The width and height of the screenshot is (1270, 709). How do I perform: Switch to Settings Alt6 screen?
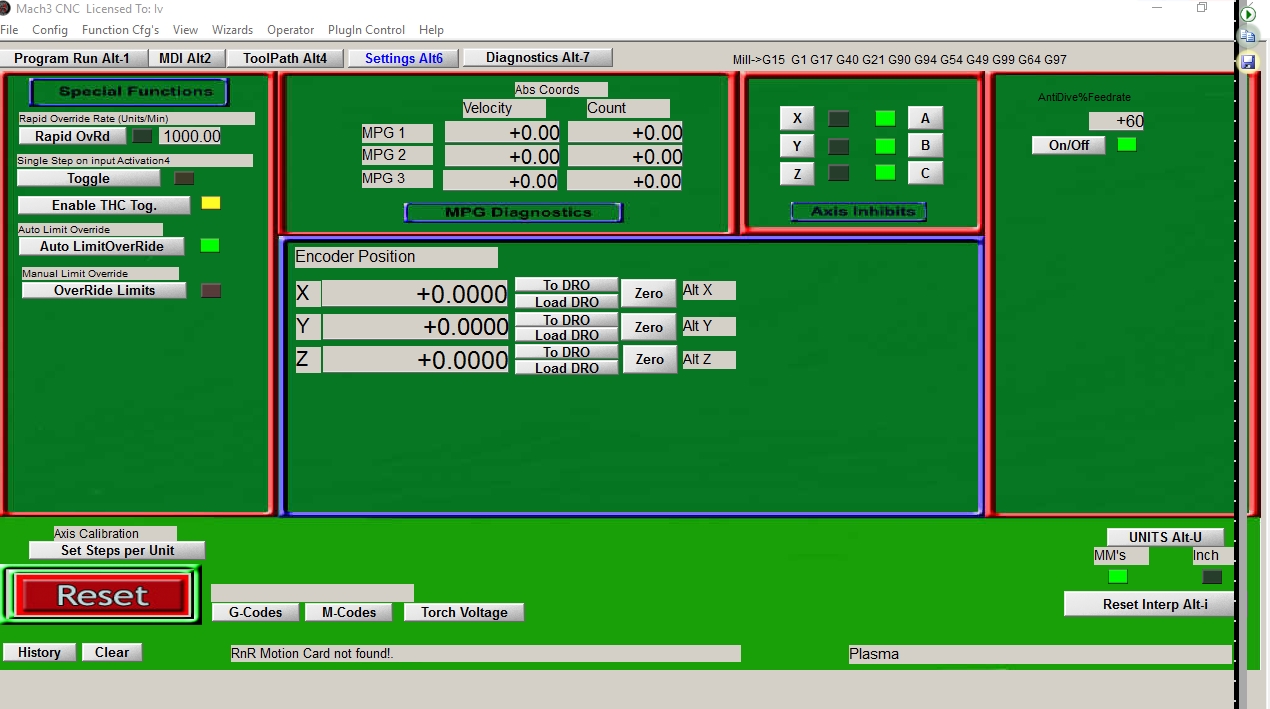point(403,58)
